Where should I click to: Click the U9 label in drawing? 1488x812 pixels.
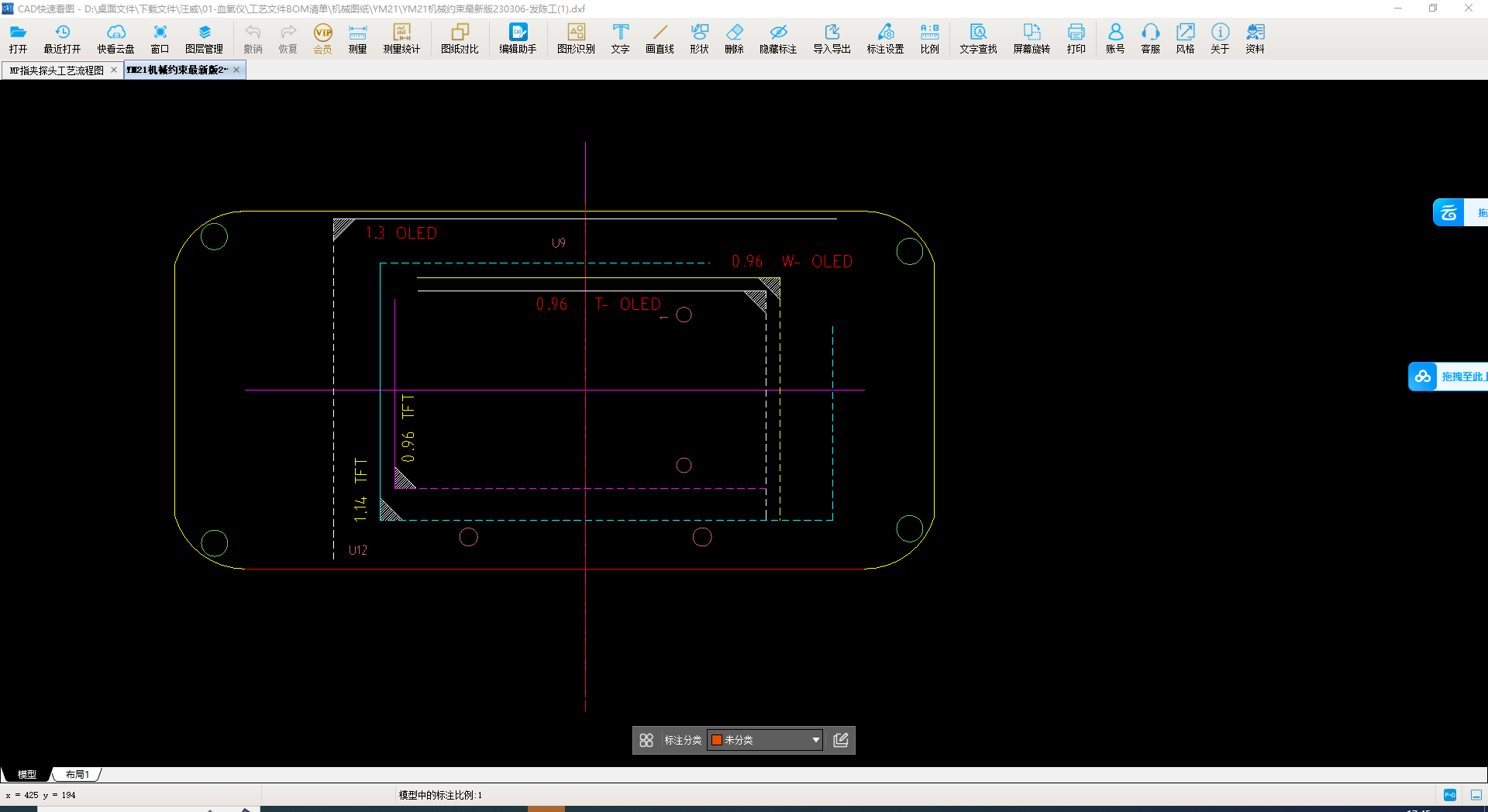[x=559, y=243]
